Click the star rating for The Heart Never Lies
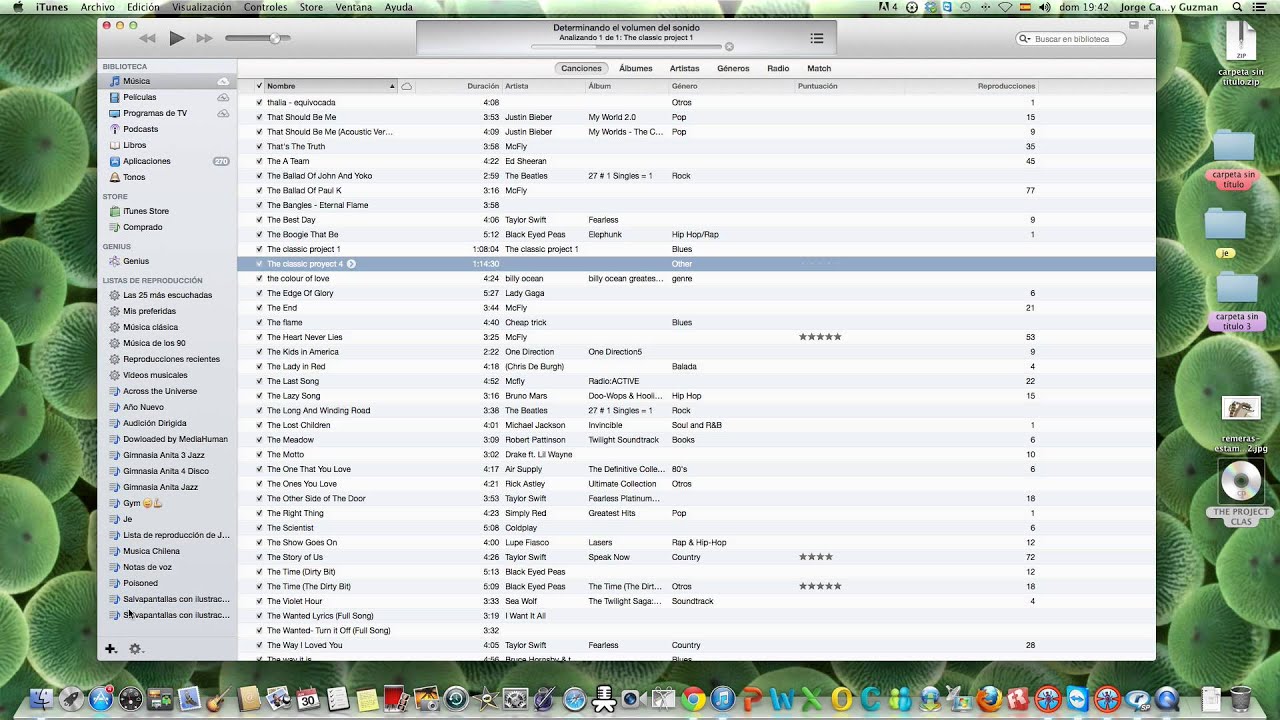1280x720 pixels. pyautogui.click(x=820, y=337)
